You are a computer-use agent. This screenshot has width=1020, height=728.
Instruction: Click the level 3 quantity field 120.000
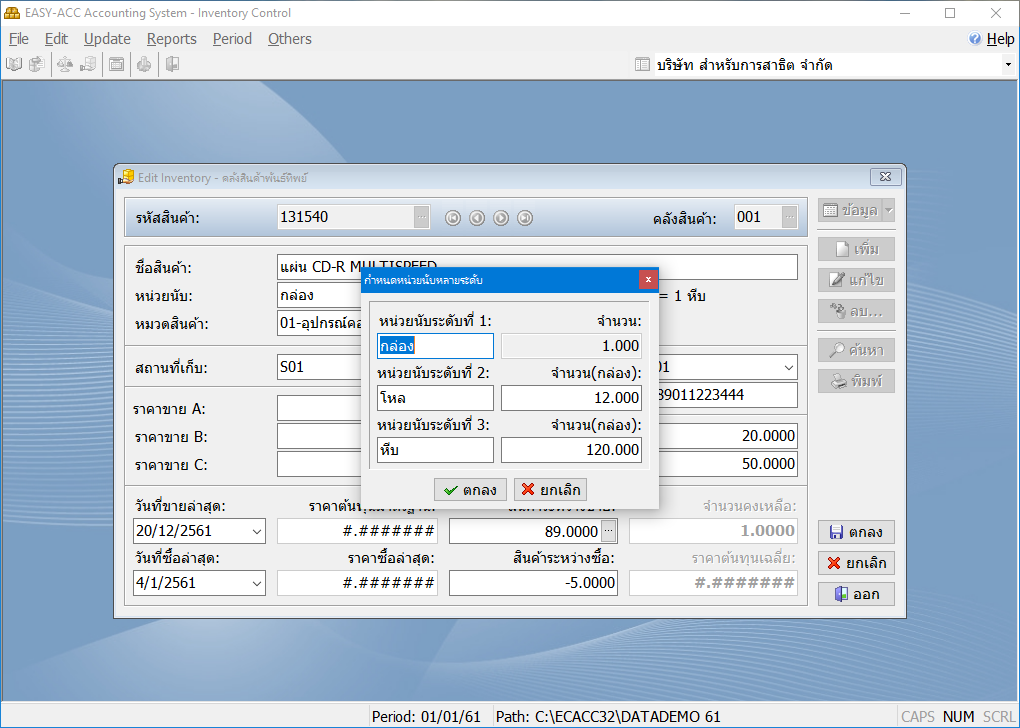click(x=571, y=450)
